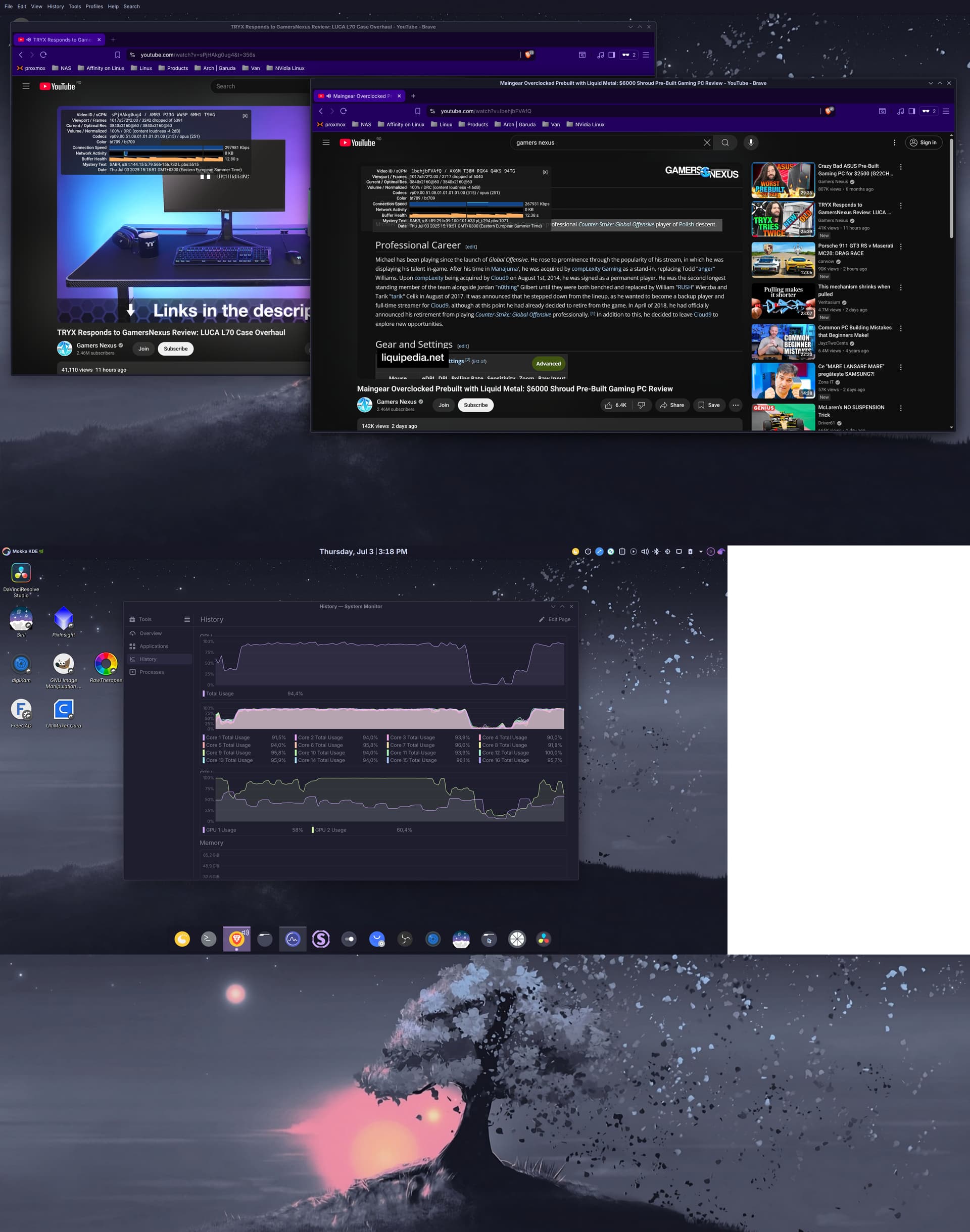Click terminal icon in the dock
970x1232 pixels.
[209, 939]
